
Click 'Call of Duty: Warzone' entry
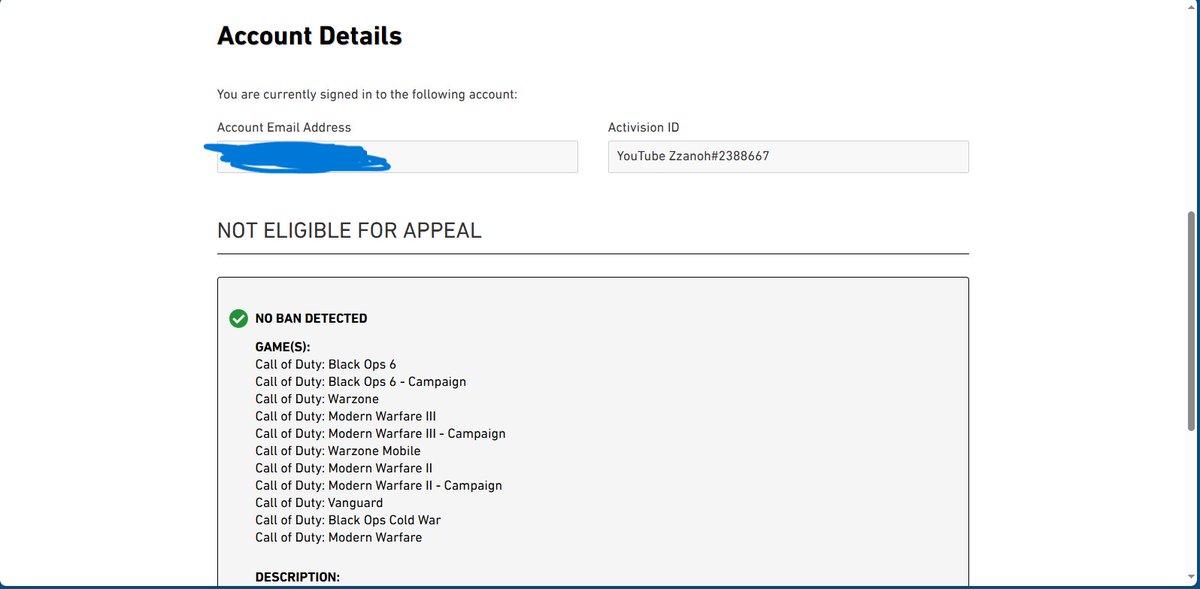point(317,399)
